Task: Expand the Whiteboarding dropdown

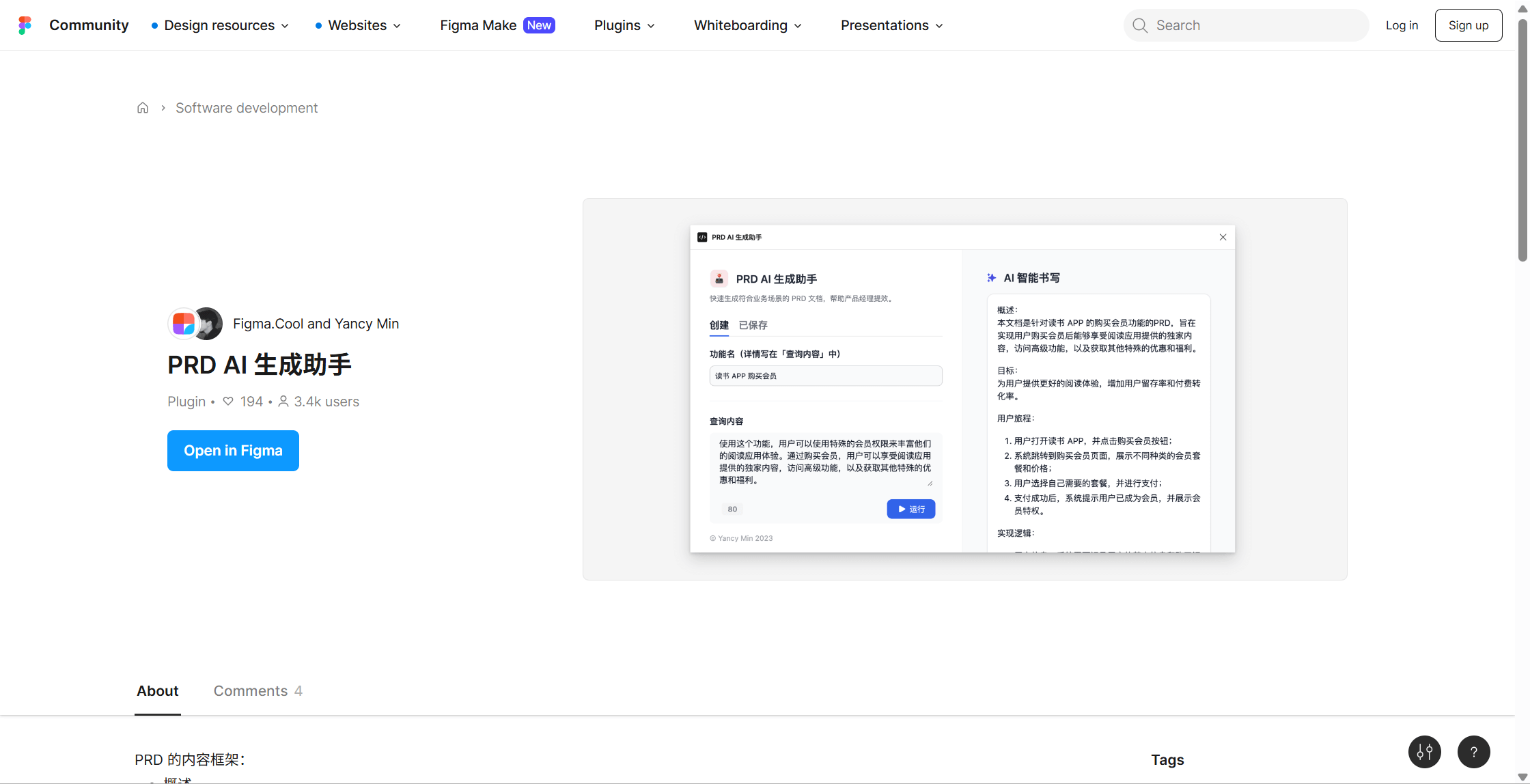Action: tap(748, 25)
